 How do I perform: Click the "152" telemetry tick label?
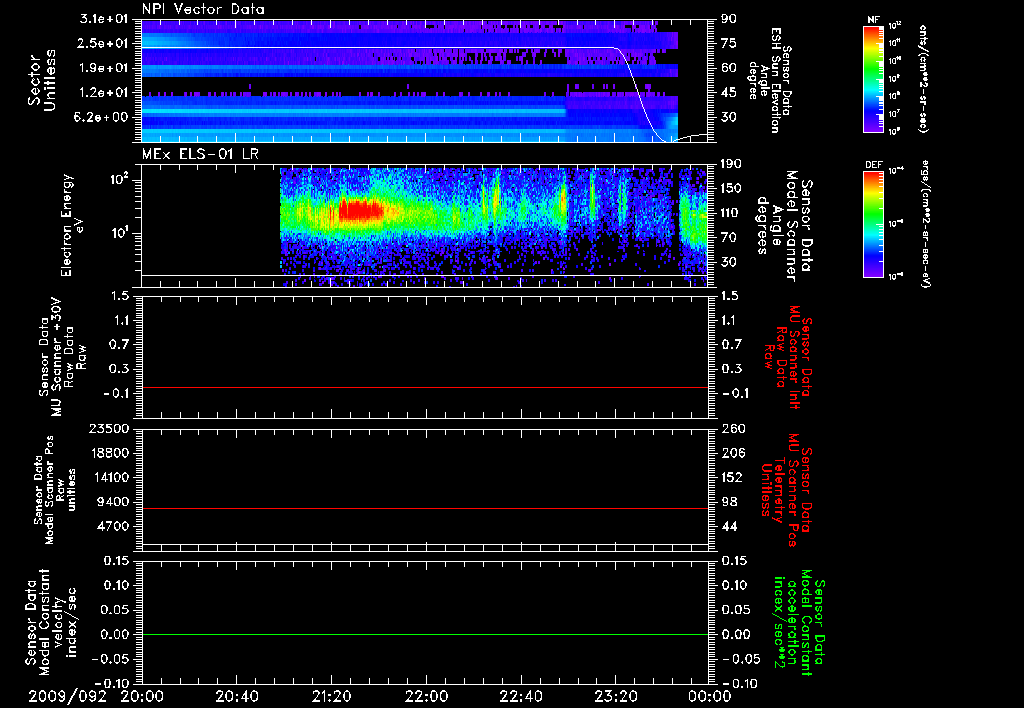click(x=731, y=477)
